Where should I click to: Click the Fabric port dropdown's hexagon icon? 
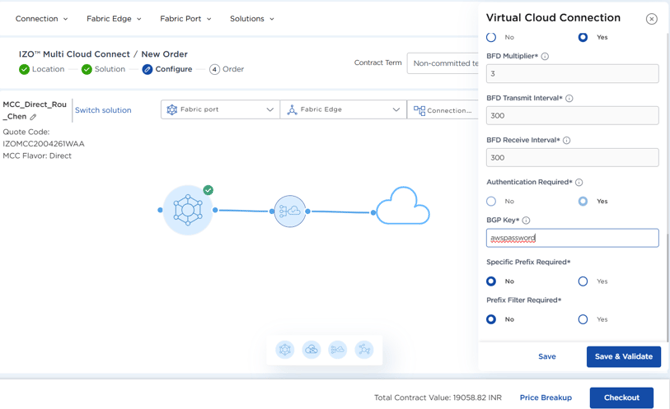[172, 110]
